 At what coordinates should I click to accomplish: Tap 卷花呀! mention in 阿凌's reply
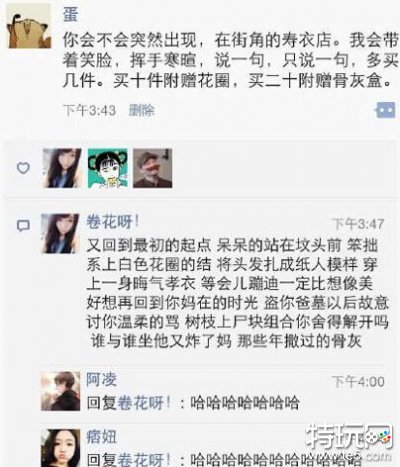point(144,403)
